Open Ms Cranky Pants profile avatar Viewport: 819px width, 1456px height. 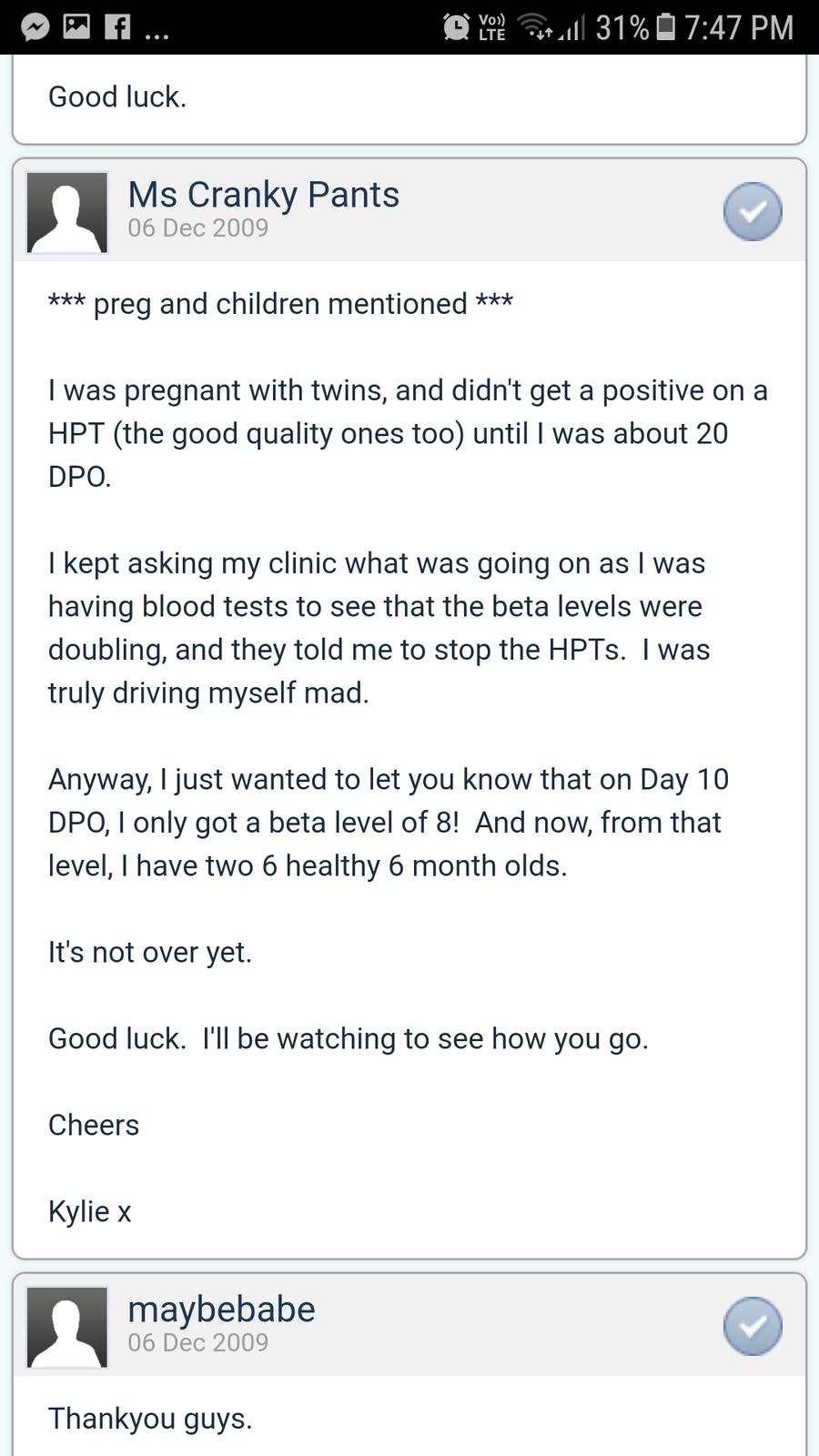point(67,212)
